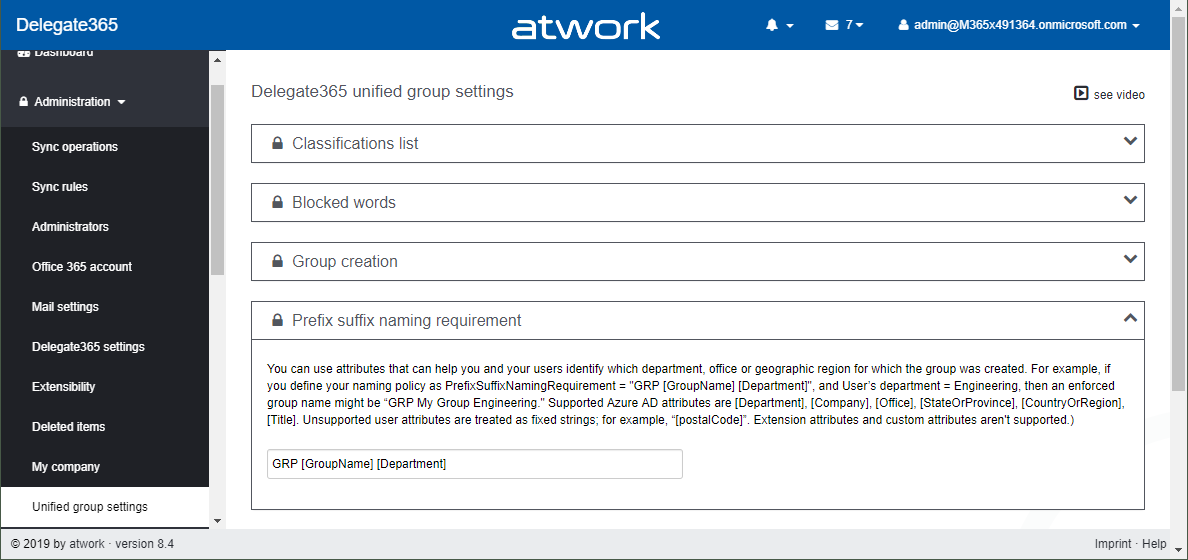1188x560 pixels.
Task: Open Sync operations in sidebar
Action: 75,147
